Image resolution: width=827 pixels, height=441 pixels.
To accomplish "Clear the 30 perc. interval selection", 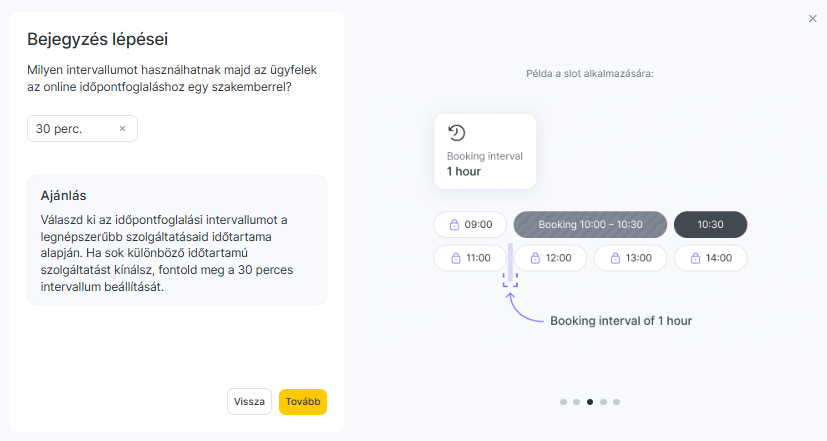I will pos(122,129).
